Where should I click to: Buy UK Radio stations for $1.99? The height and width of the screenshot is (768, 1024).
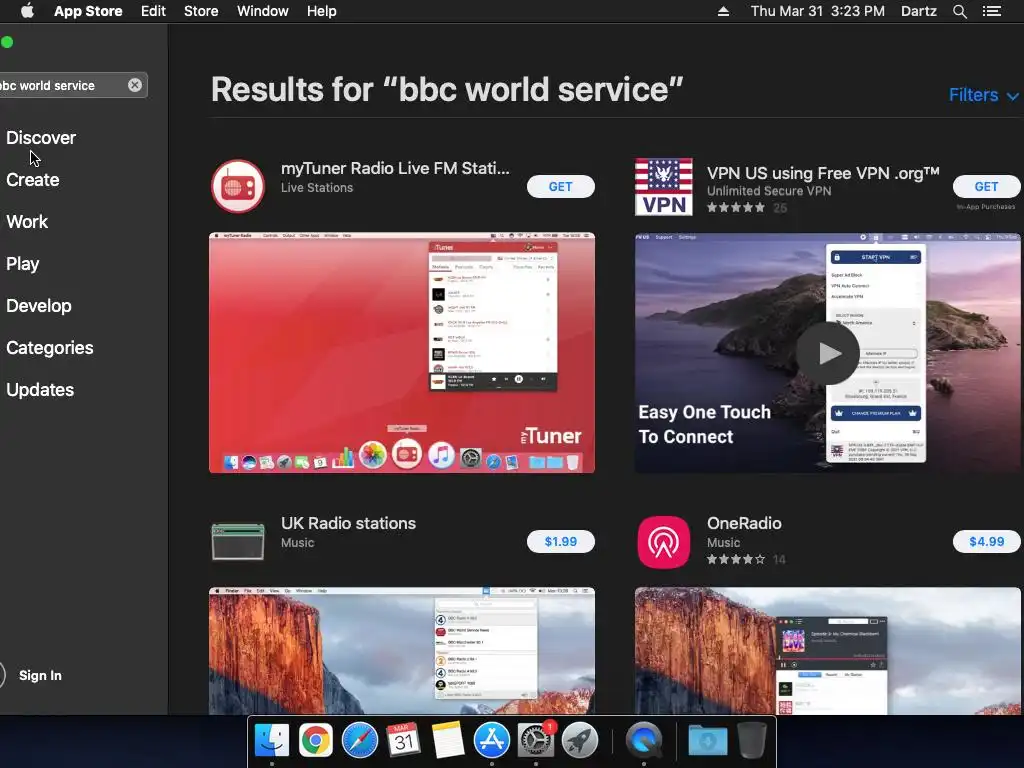tap(560, 541)
